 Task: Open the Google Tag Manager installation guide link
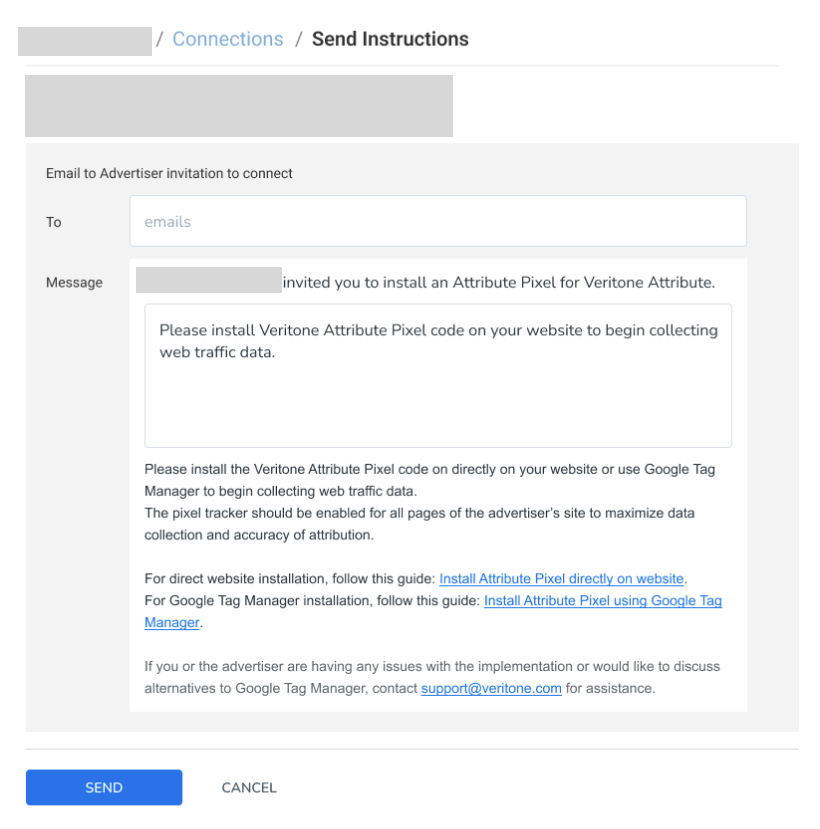click(x=602, y=601)
